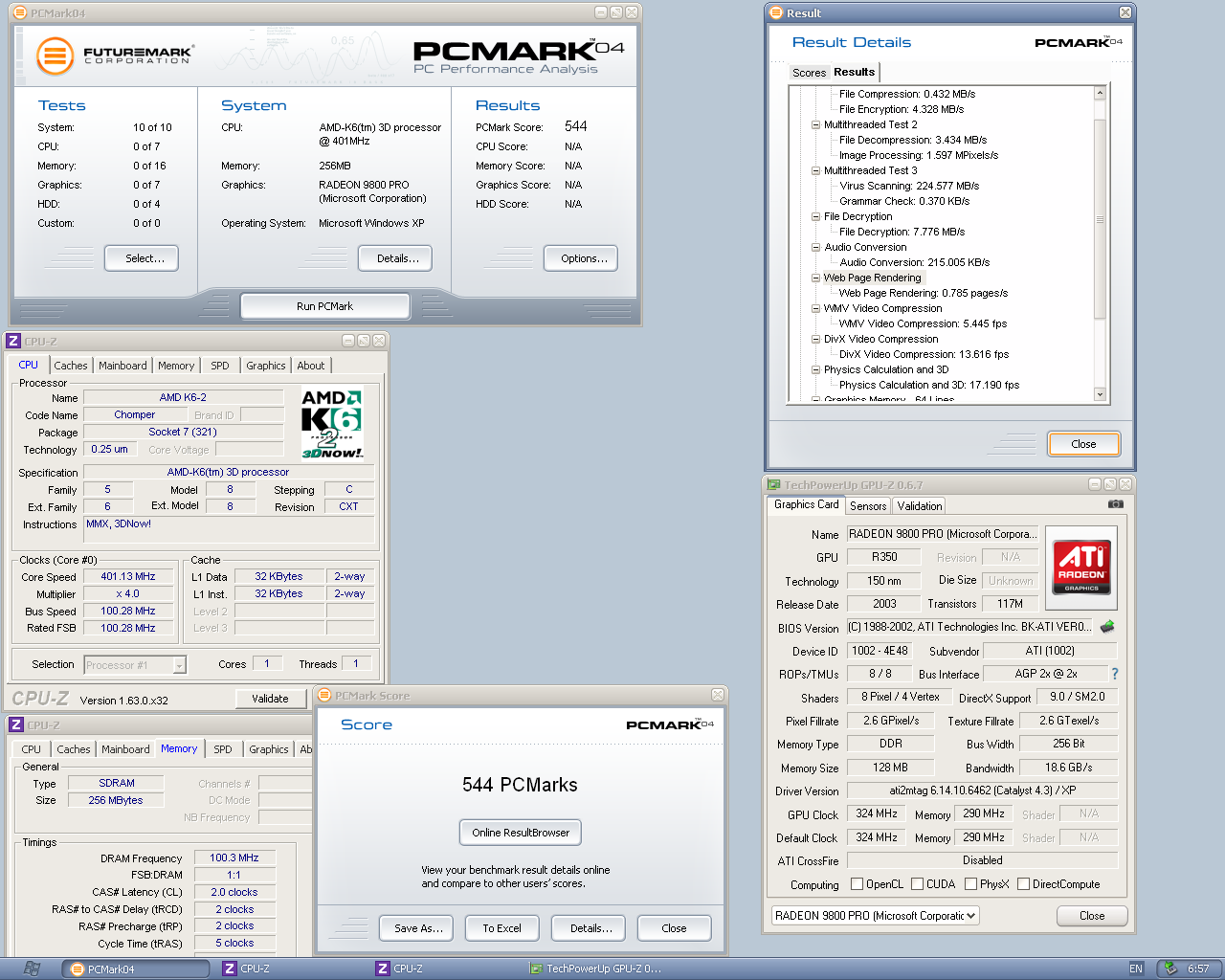This screenshot has width=1225, height=980.
Task: Collapse the Web Page Rendering node
Action: tap(815, 278)
